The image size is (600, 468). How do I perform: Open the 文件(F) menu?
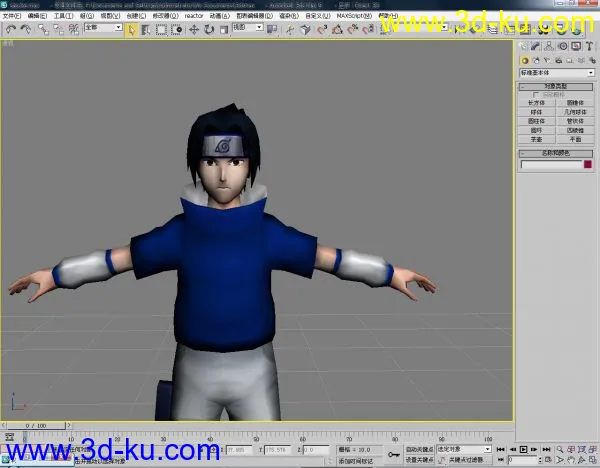pos(12,16)
